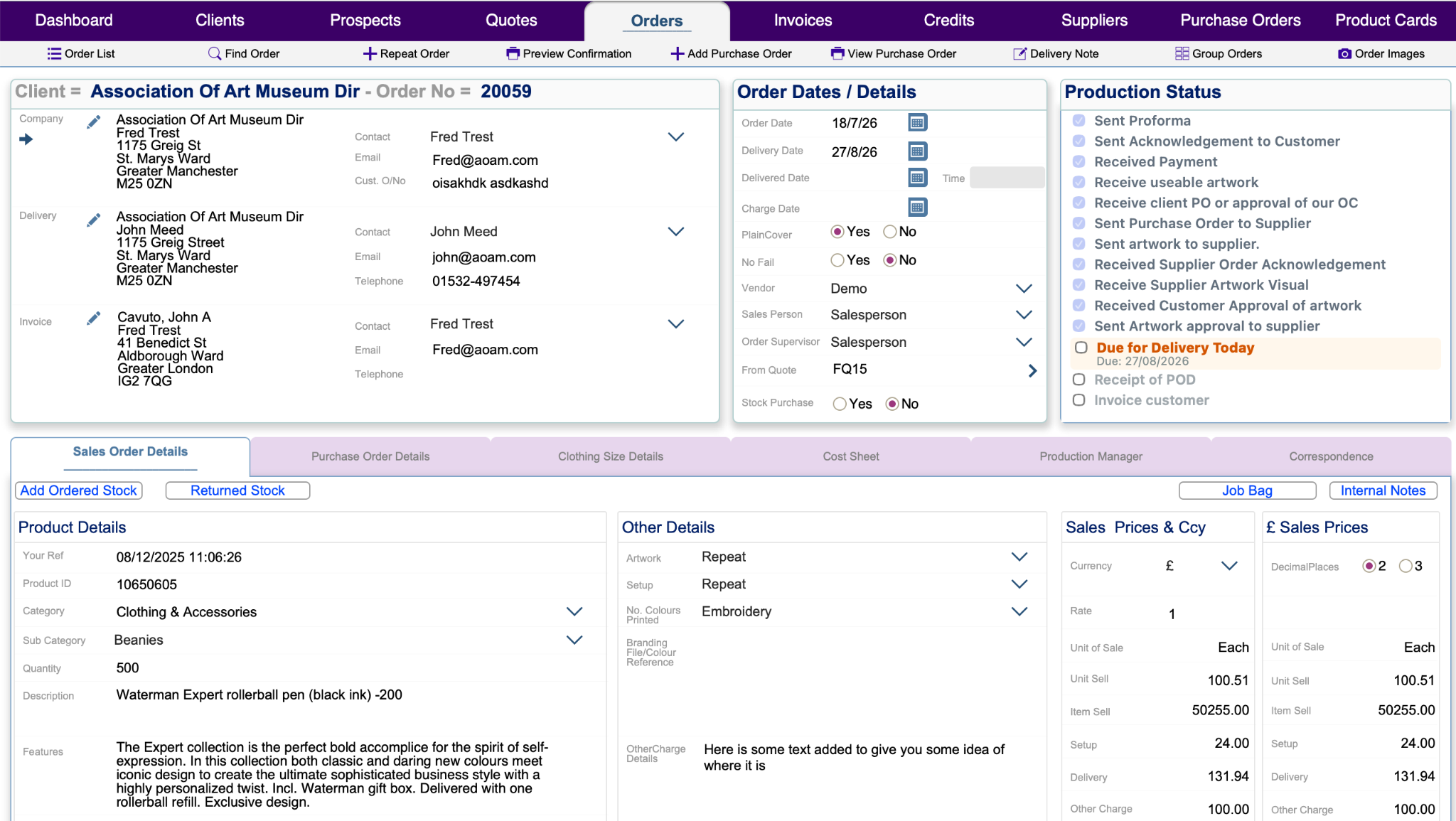Expand Delivery contact John Meed dropdown
This screenshot has width=1456, height=821.
tap(675, 232)
